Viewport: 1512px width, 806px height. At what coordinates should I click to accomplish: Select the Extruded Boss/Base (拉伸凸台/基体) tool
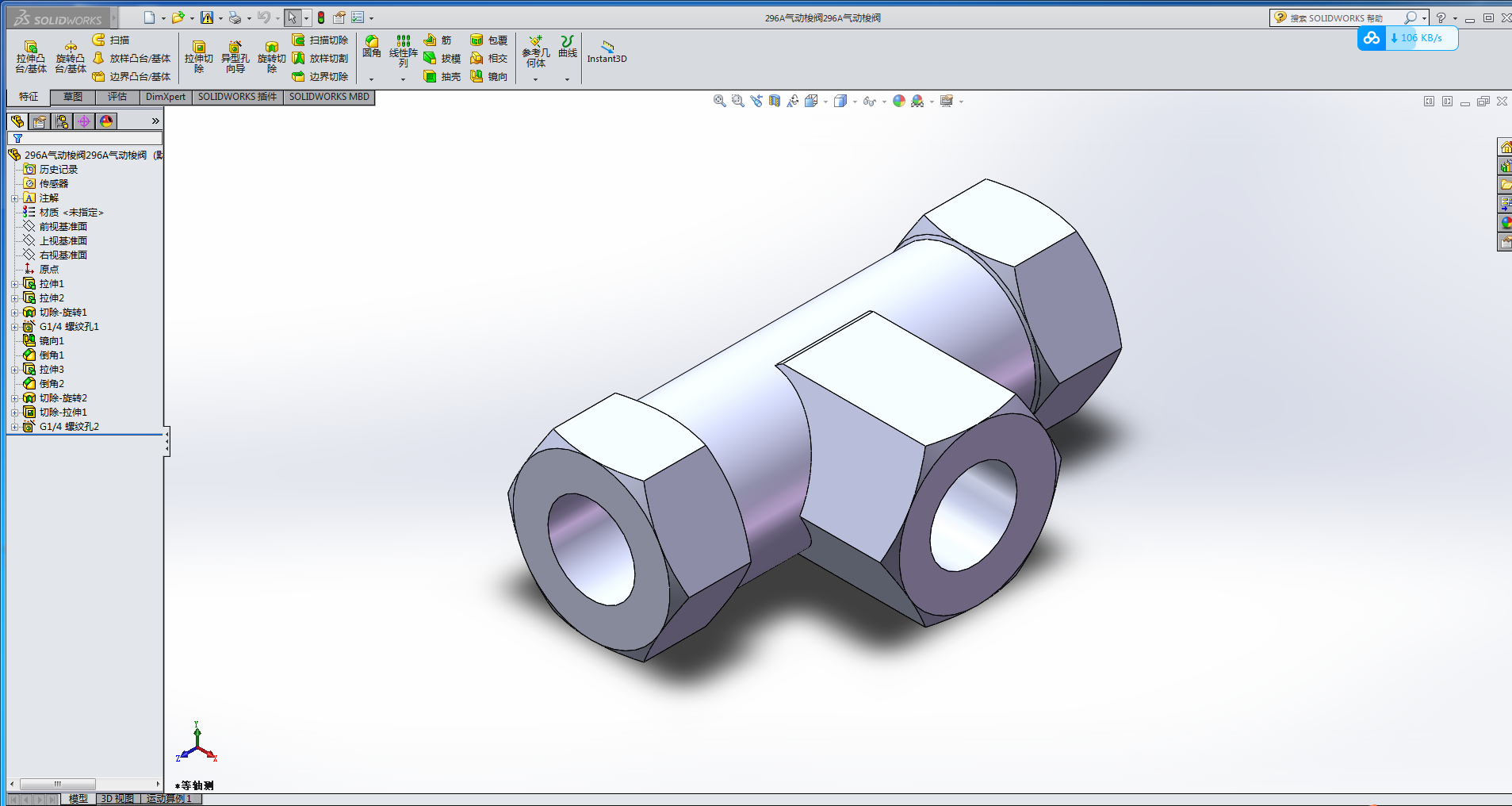coord(31,57)
